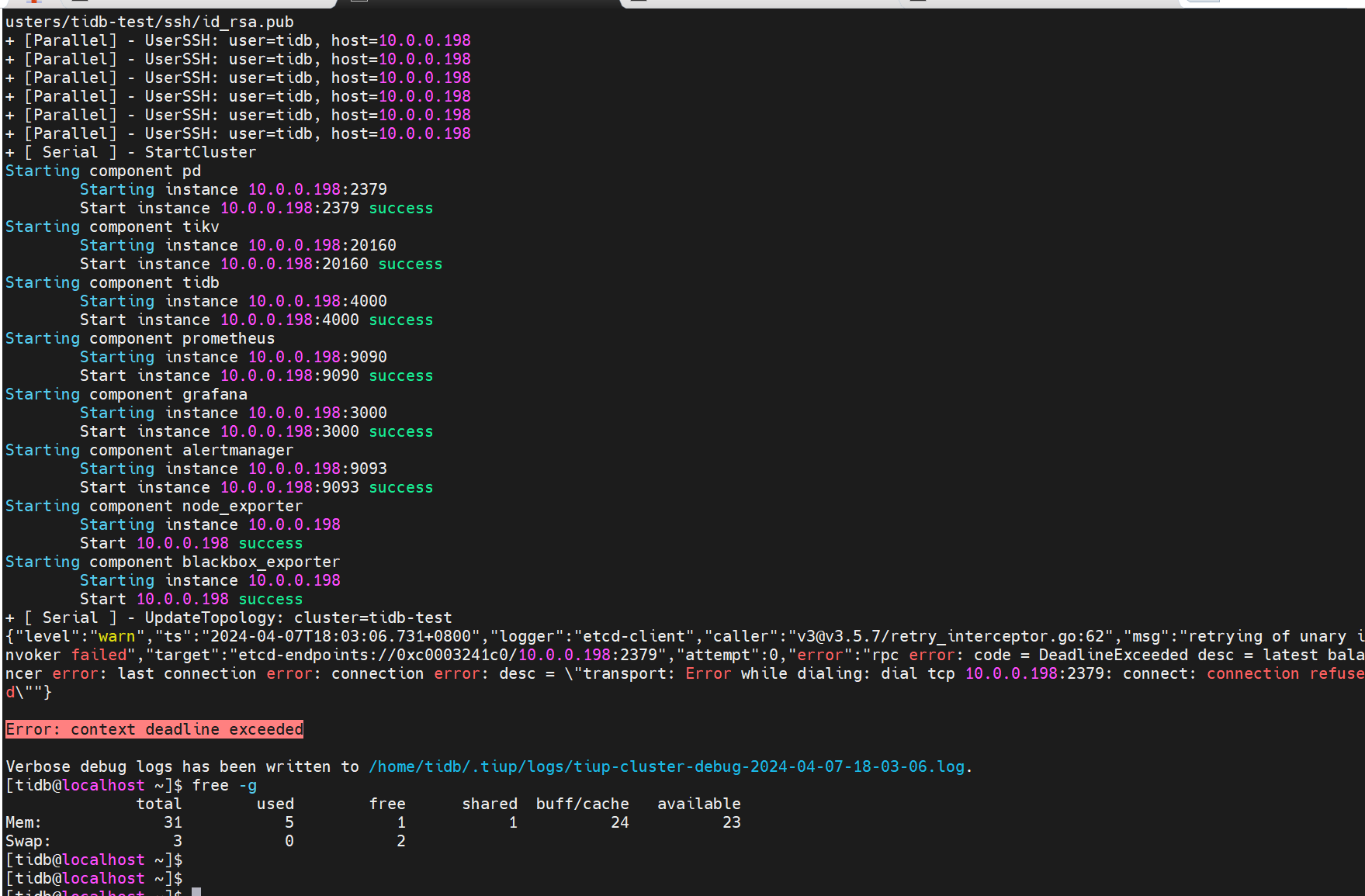Click "Starting component blackbox_exporter" line
Viewport: 1365px width, 896px height.
pyautogui.click(x=173, y=562)
